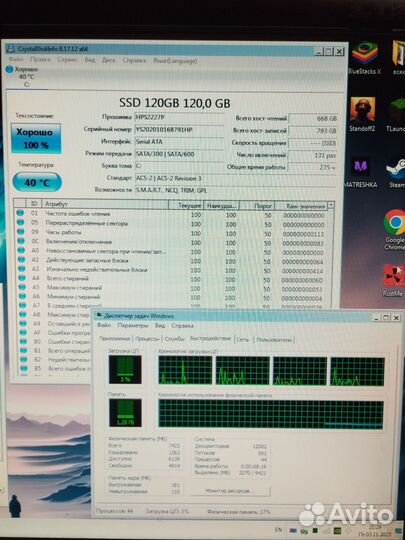Click status circle of attribute A6 row
Screen dimensions: 405x540
pyautogui.click(x=22, y=296)
